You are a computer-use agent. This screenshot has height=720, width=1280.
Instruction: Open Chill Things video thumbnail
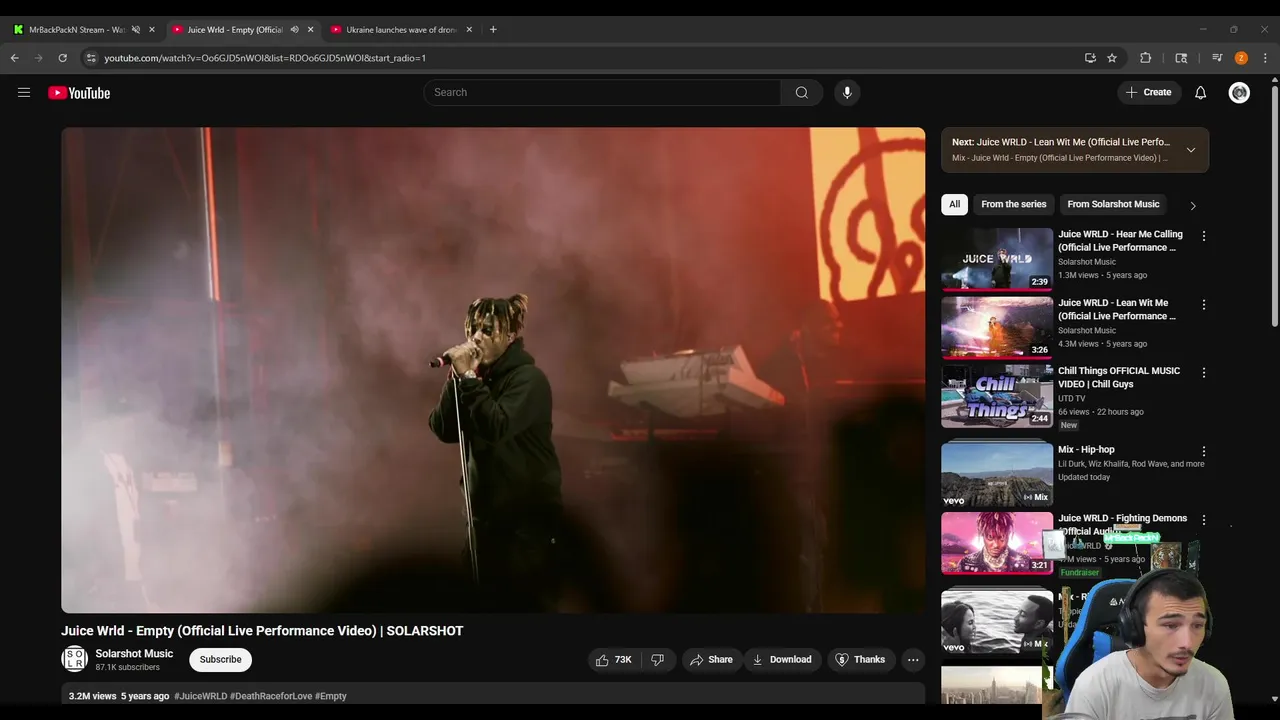point(997,396)
